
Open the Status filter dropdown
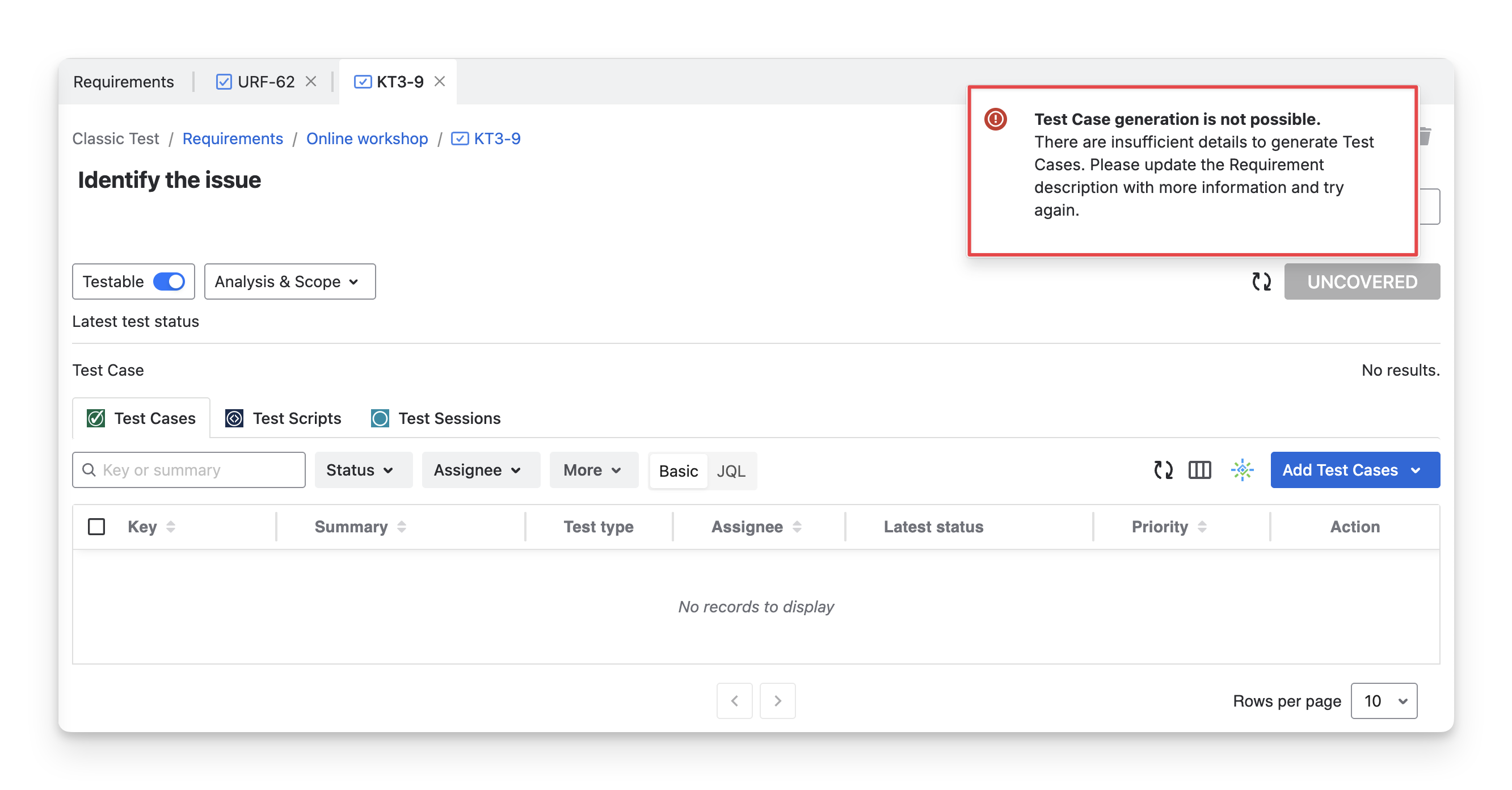tap(360, 470)
